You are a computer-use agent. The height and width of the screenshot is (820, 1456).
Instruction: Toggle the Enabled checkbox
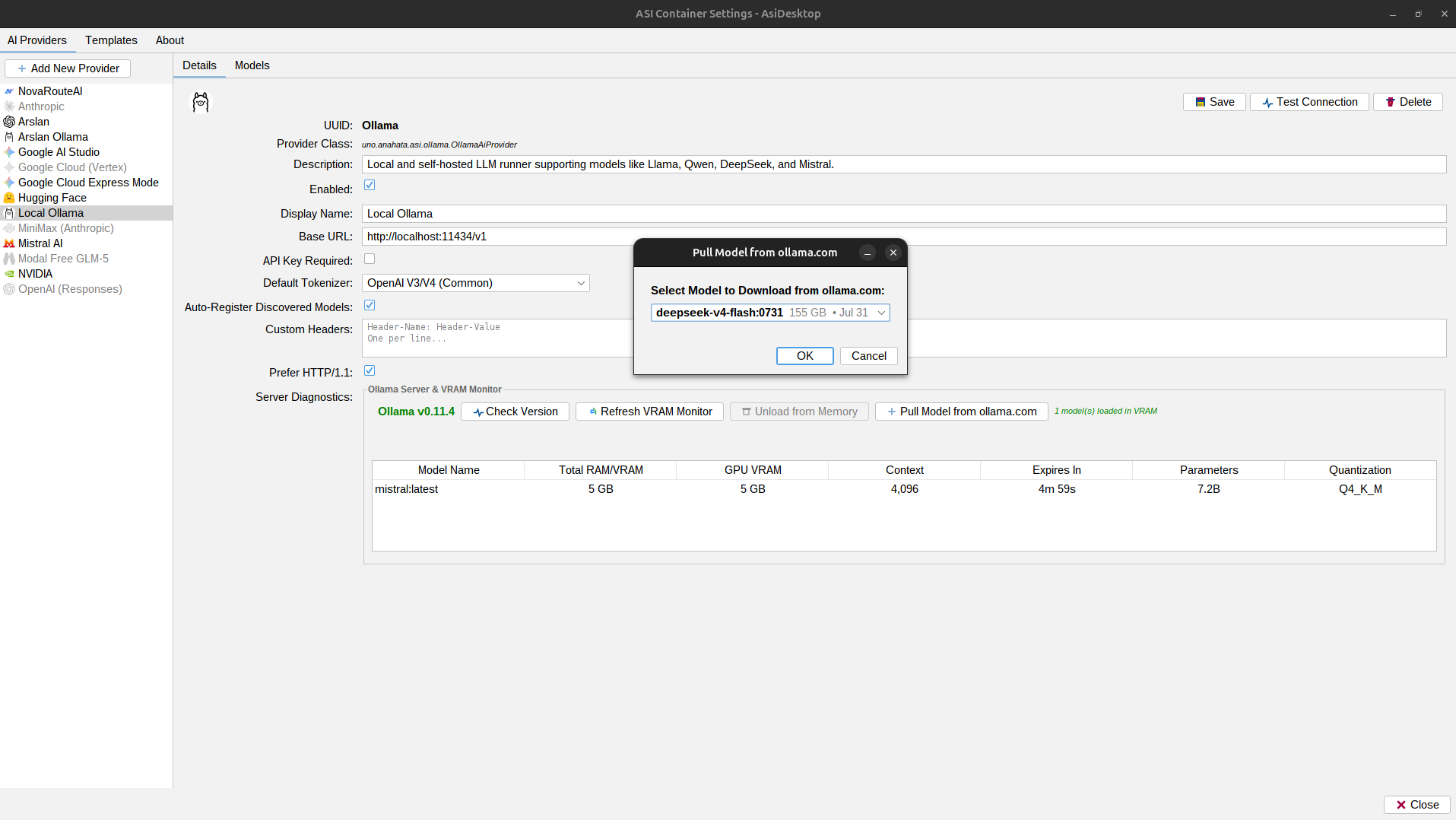[x=370, y=185]
